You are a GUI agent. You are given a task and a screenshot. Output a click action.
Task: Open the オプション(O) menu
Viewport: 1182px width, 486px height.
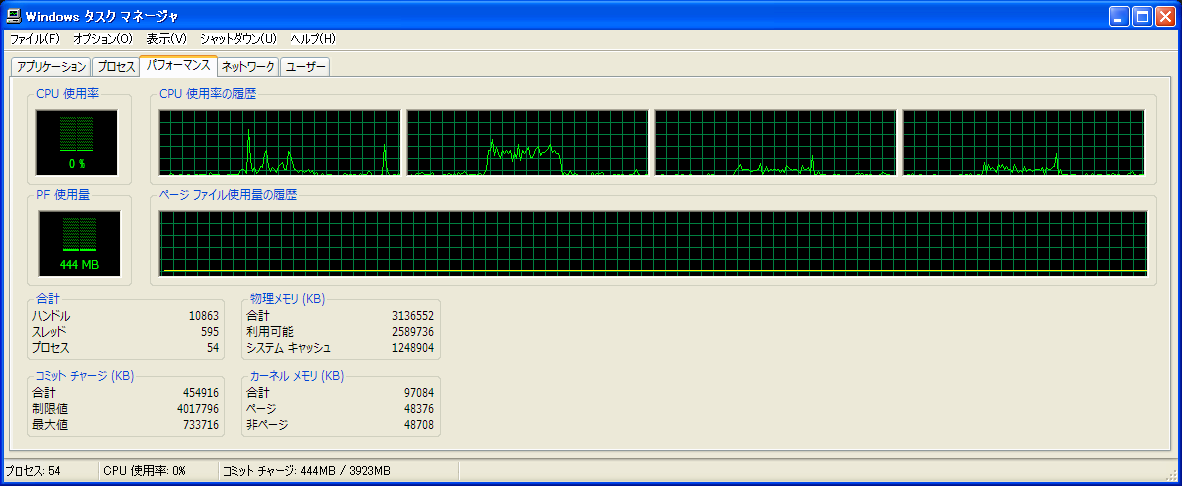click(103, 38)
